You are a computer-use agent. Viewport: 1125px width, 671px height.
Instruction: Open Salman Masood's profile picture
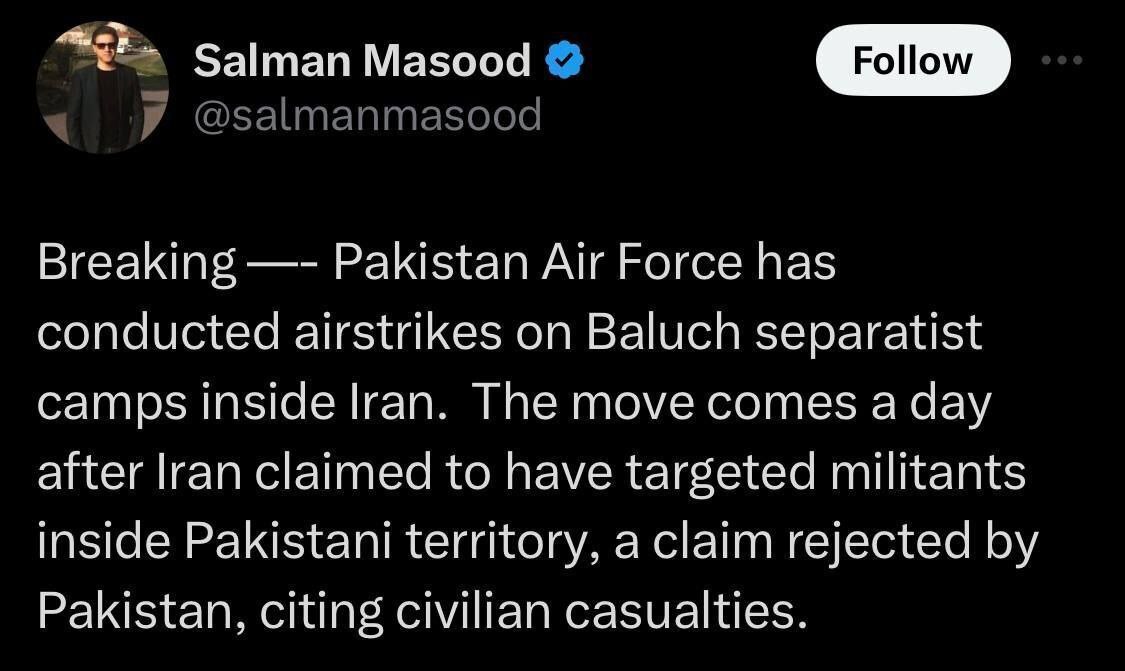103,87
